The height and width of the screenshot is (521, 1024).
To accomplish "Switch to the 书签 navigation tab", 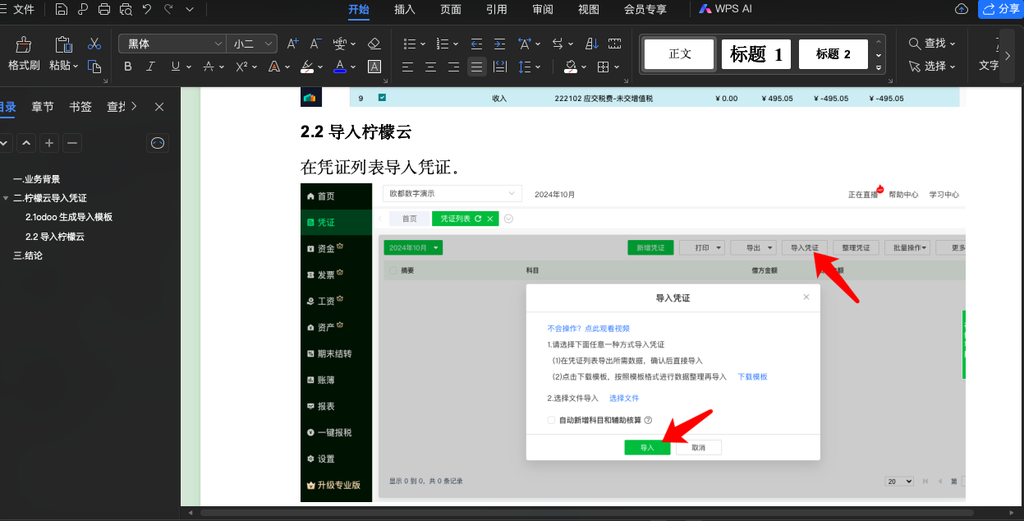I will pos(80,106).
